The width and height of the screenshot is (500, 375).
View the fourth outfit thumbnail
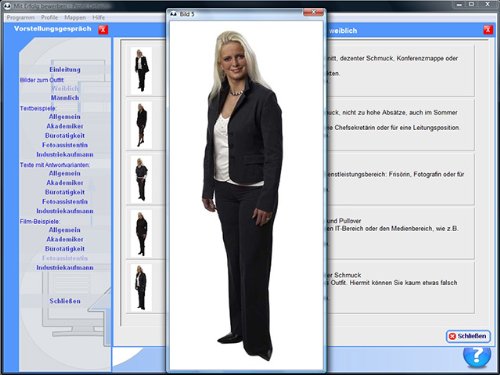pyautogui.click(x=141, y=233)
